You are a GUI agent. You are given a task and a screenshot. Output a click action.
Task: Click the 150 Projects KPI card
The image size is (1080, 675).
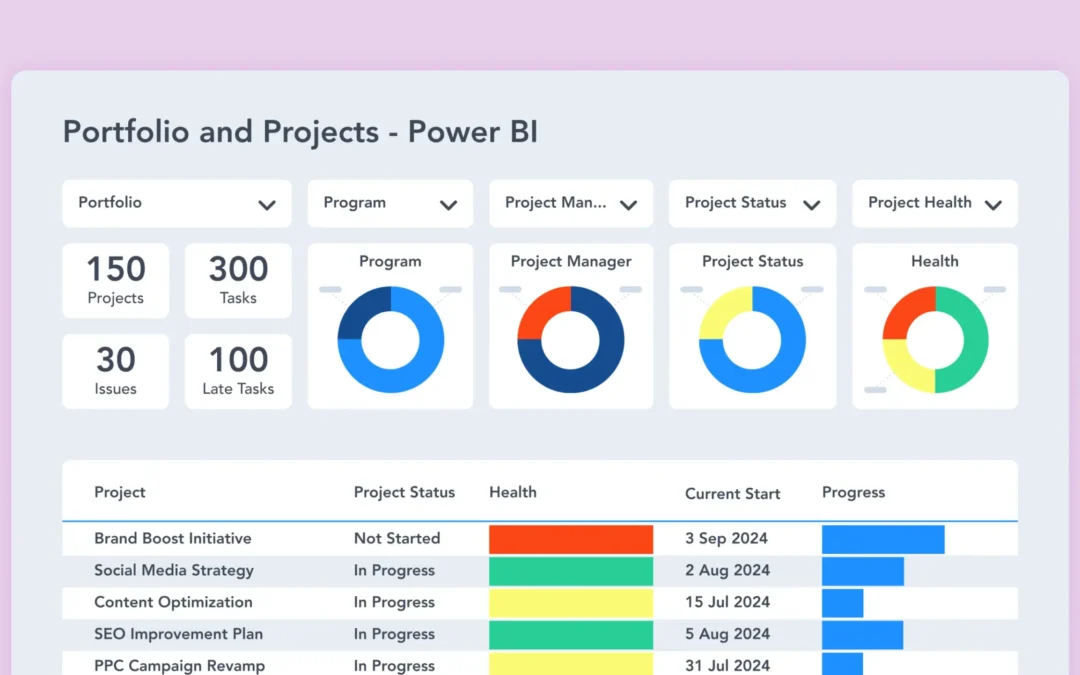[x=115, y=280]
